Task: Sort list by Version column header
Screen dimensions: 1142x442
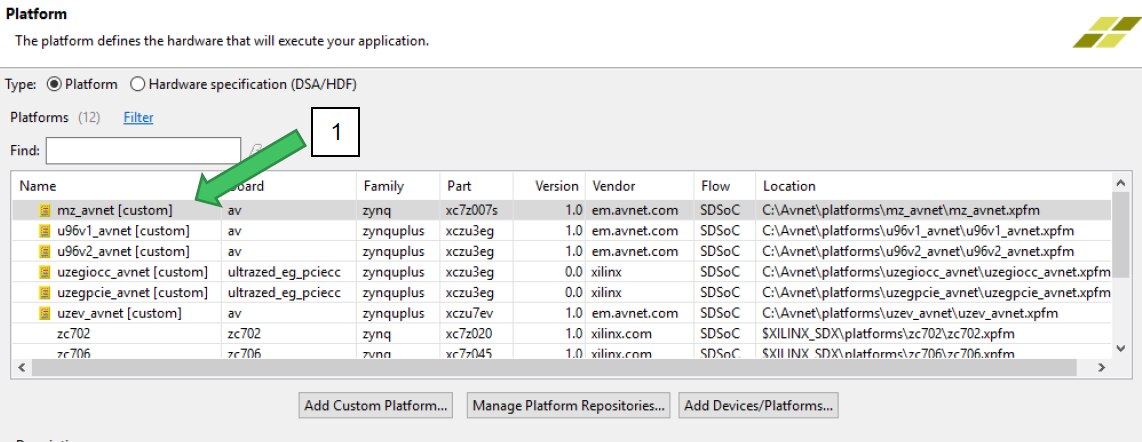Action: pos(556,186)
